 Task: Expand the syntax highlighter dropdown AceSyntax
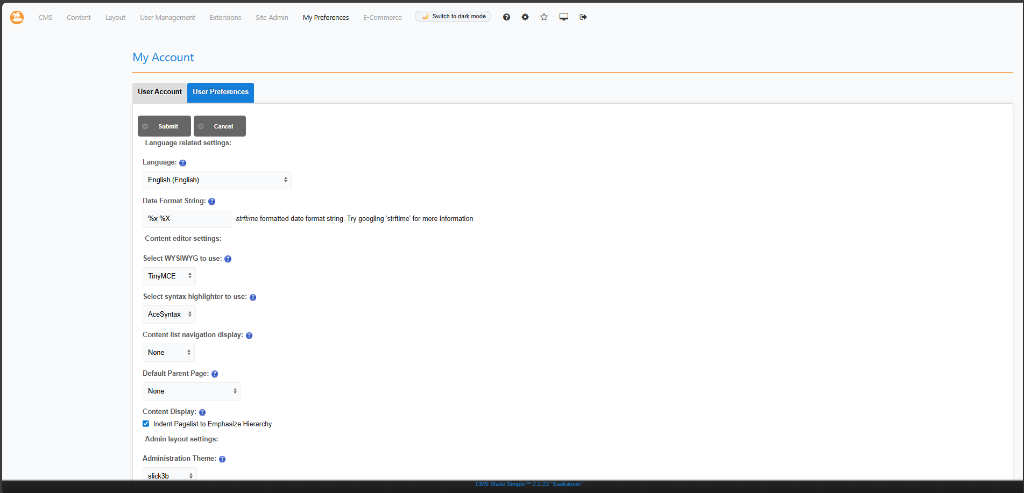[169, 314]
